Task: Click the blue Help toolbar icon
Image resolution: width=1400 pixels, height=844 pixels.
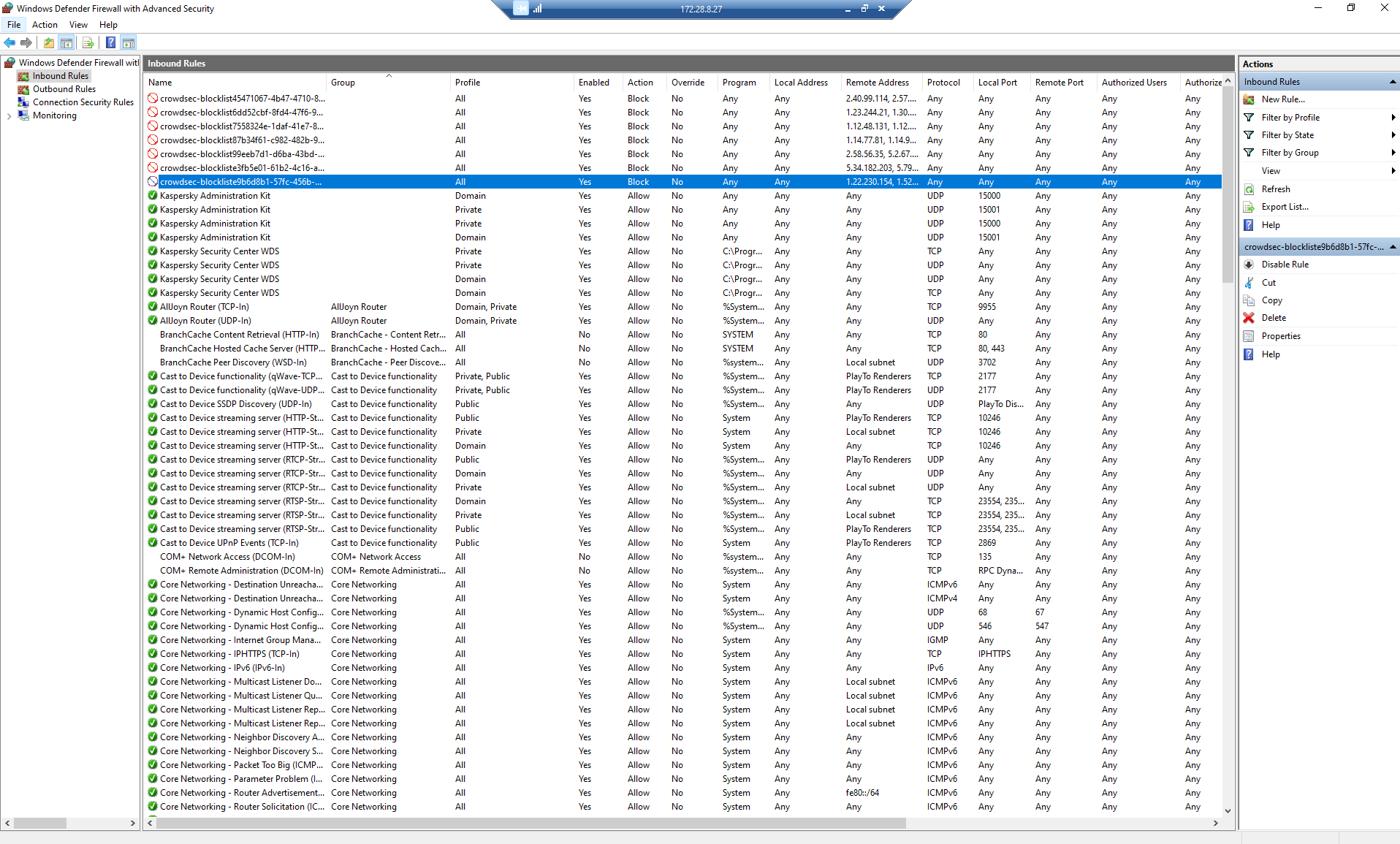Action: pos(110,43)
